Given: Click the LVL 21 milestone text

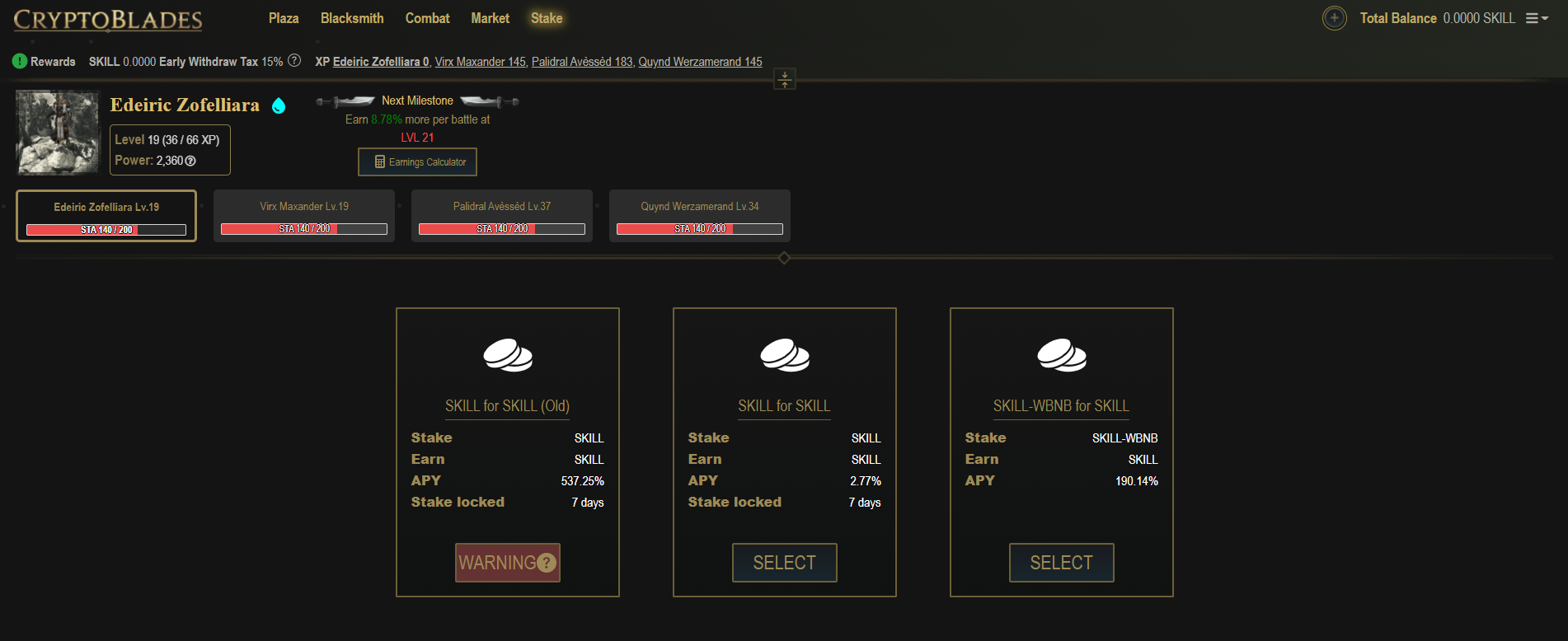Looking at the screenshot, I should 417,138.
